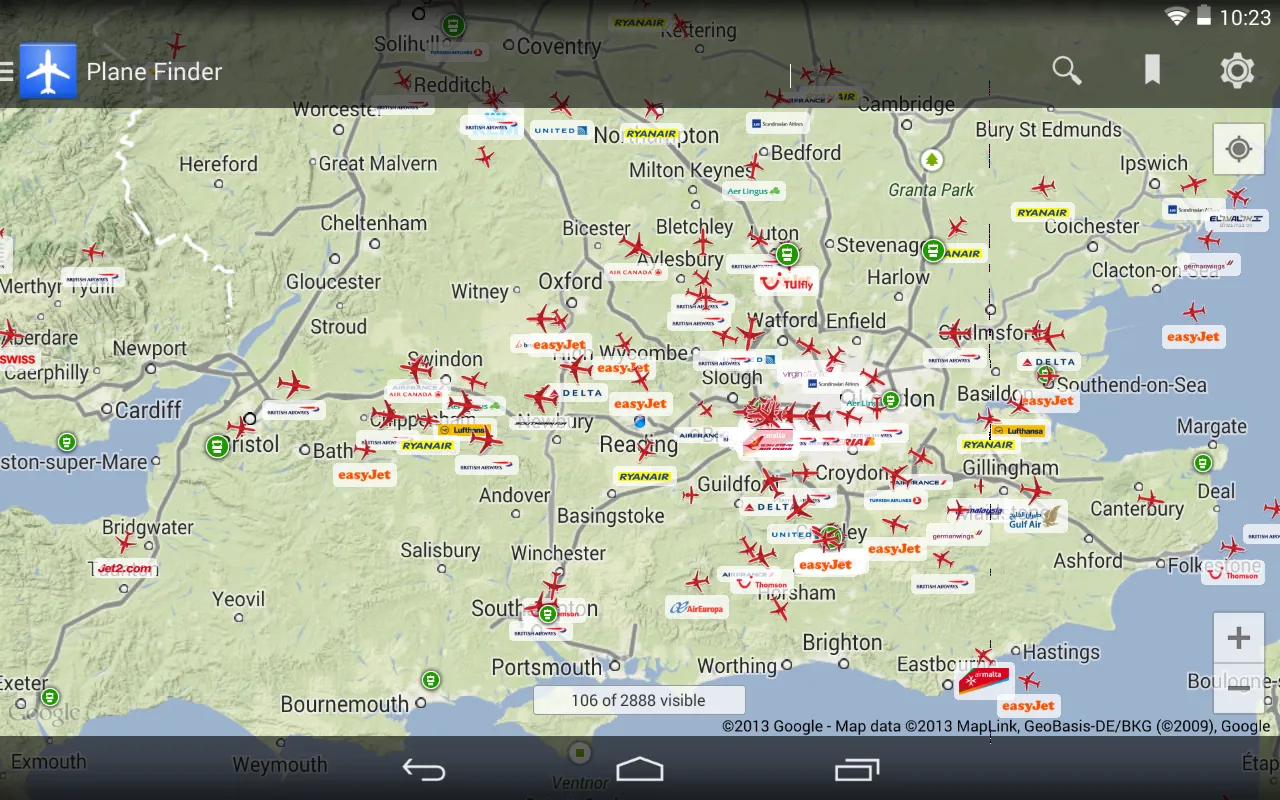
Task: Select the RYANAIR label above Colchester
Action: (x=1042, y=213)
